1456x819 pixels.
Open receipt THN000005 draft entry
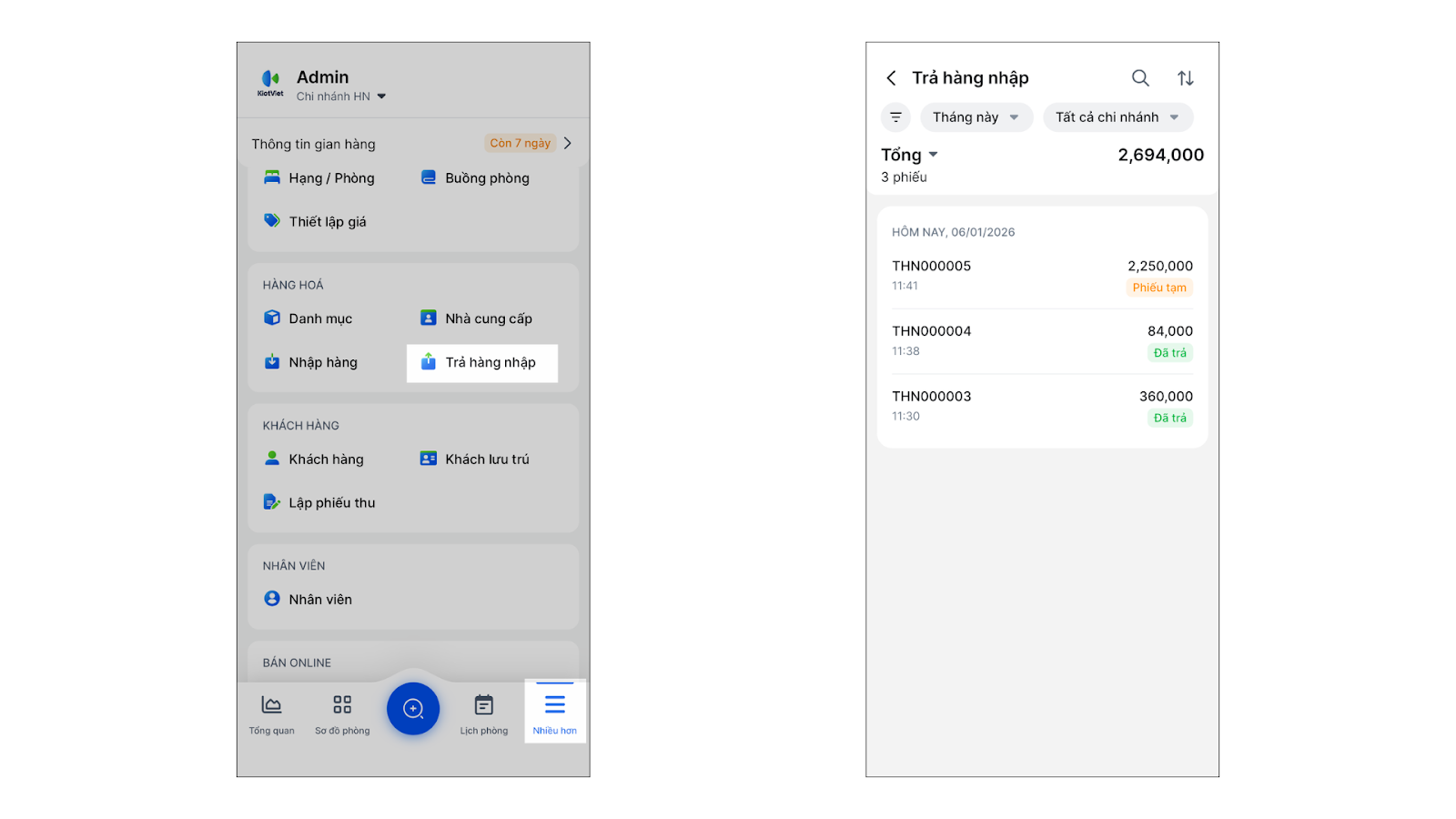[1042, 276]
